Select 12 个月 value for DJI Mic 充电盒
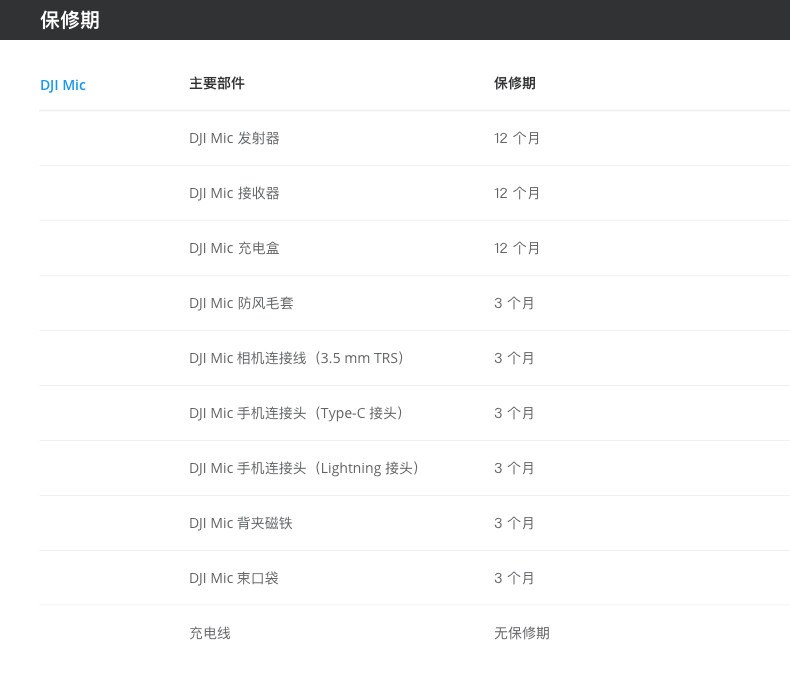 (x=517, y=248)
